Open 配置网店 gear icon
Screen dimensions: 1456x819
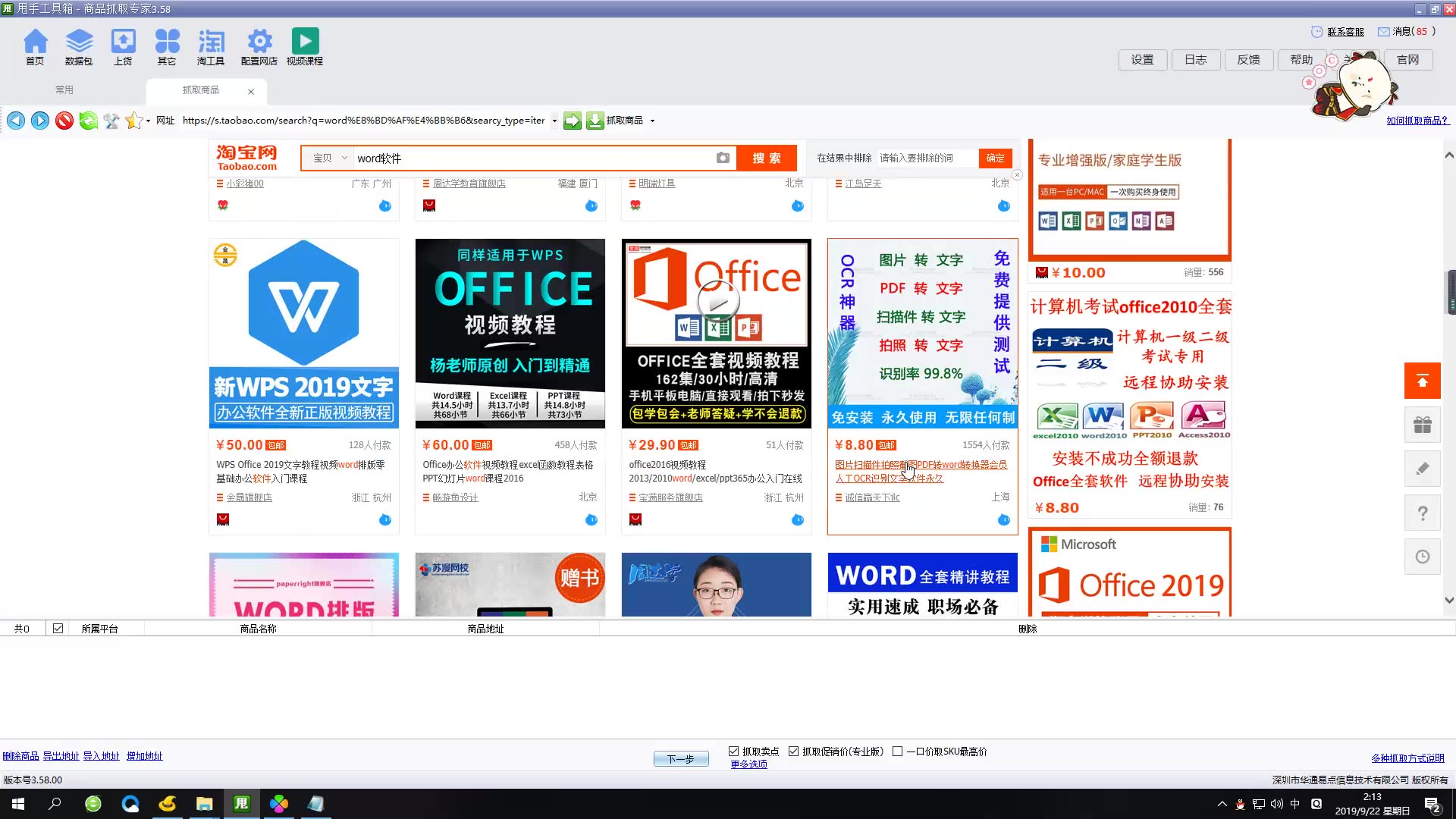click(x=259, y=47)
